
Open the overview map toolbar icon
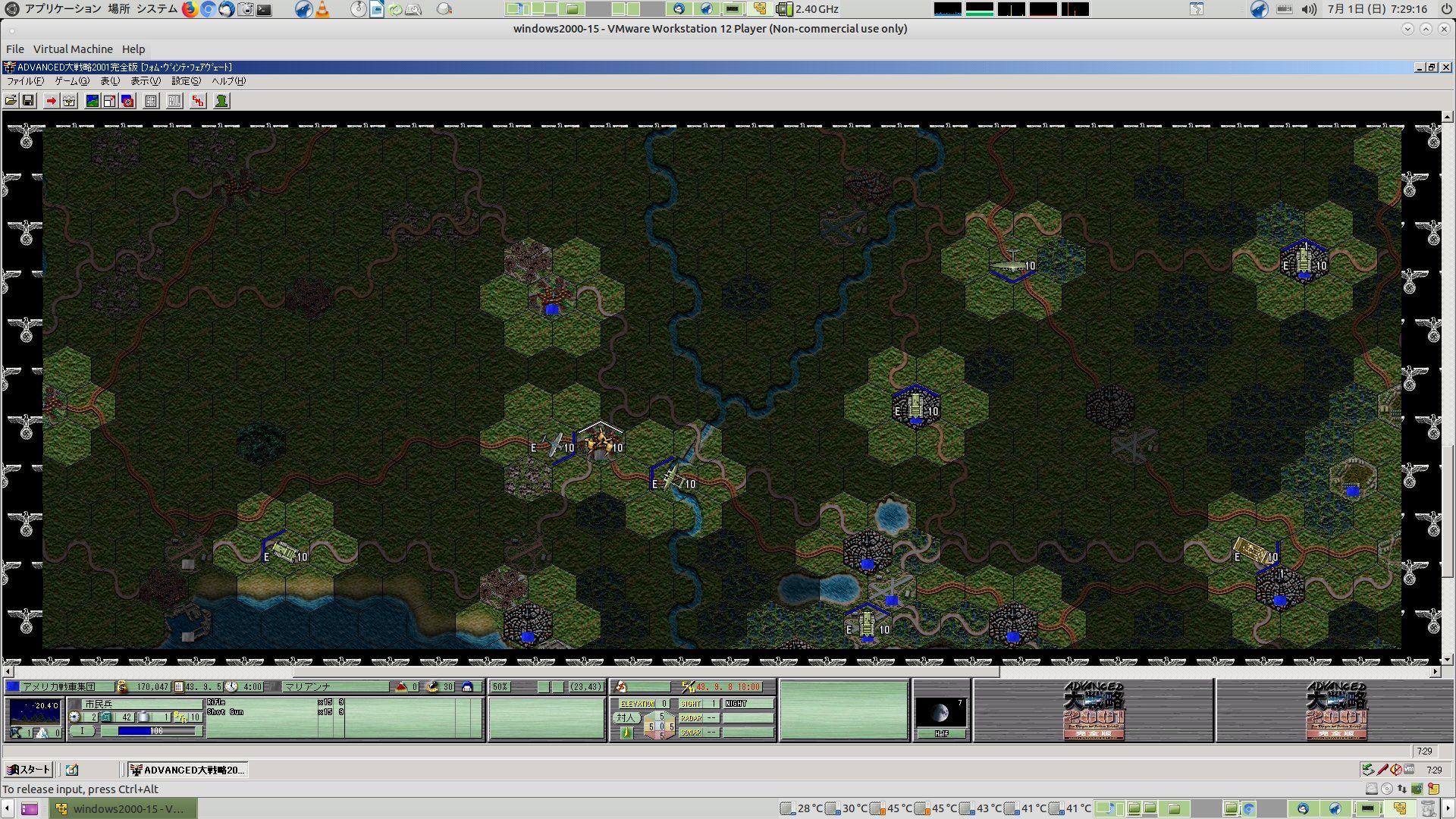click(93, 101)
